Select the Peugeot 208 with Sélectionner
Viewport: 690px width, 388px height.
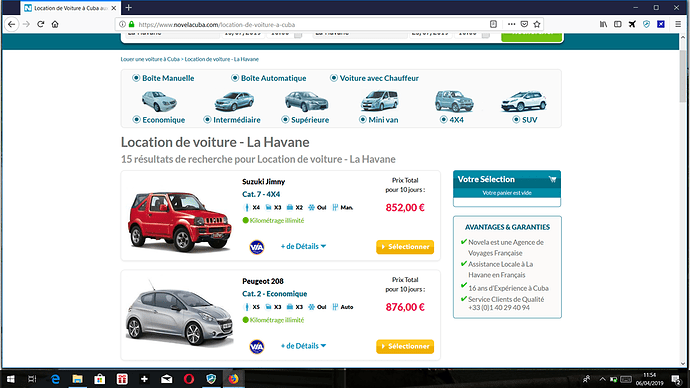pyautogui.click(x=405, y=346)
